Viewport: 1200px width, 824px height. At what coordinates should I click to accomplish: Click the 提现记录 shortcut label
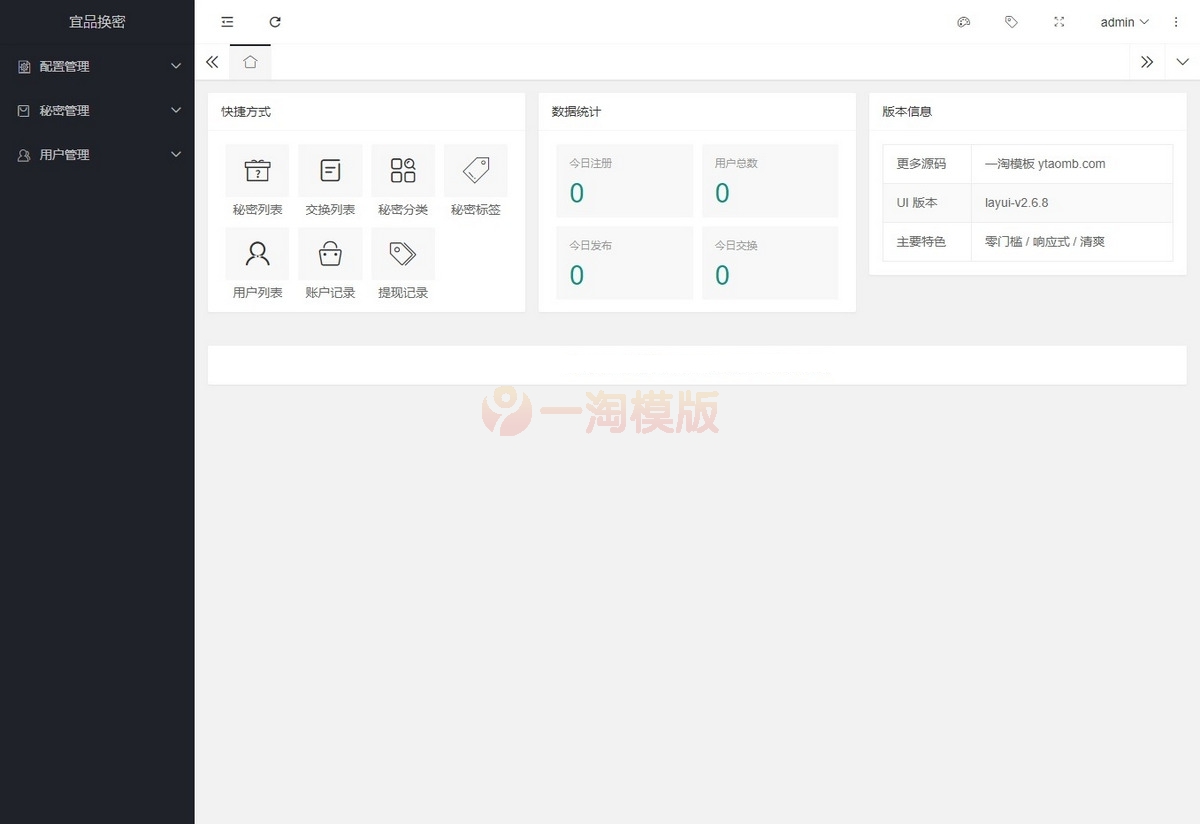coord(403,293)
